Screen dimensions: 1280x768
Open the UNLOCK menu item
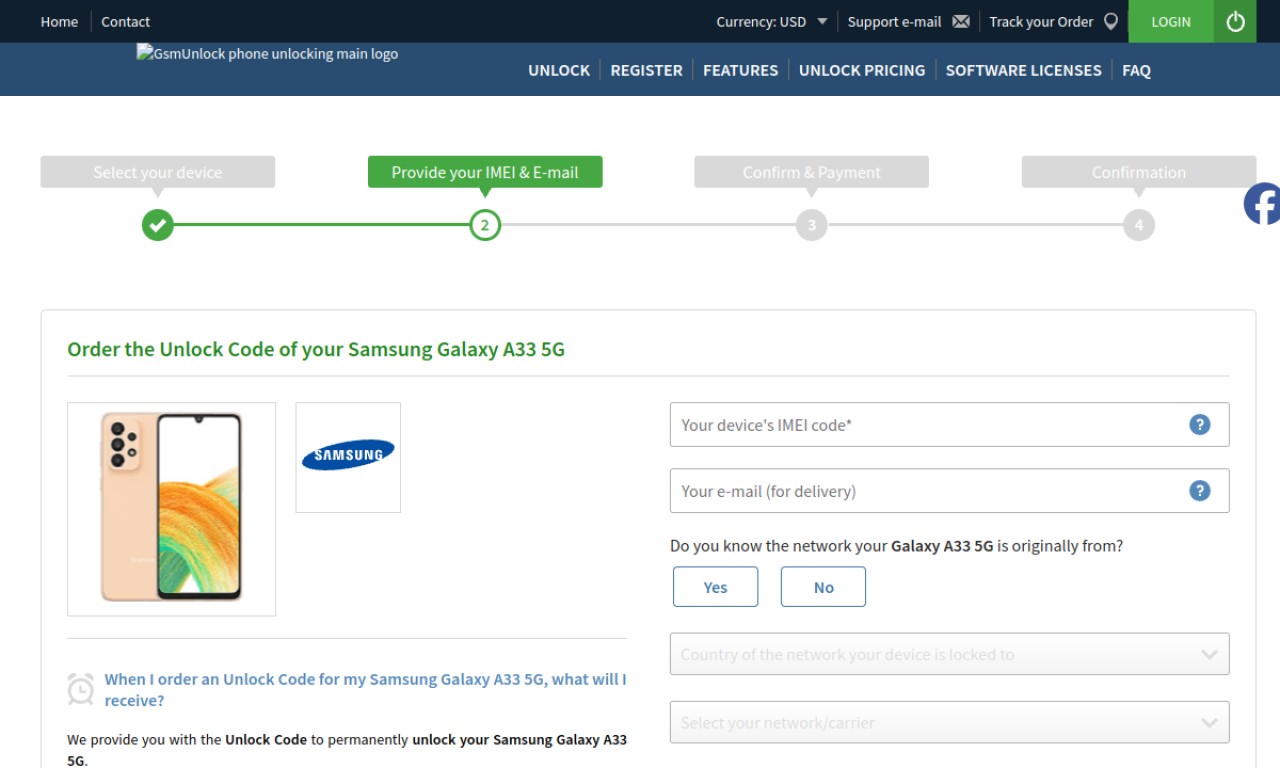tap(559, 70)
